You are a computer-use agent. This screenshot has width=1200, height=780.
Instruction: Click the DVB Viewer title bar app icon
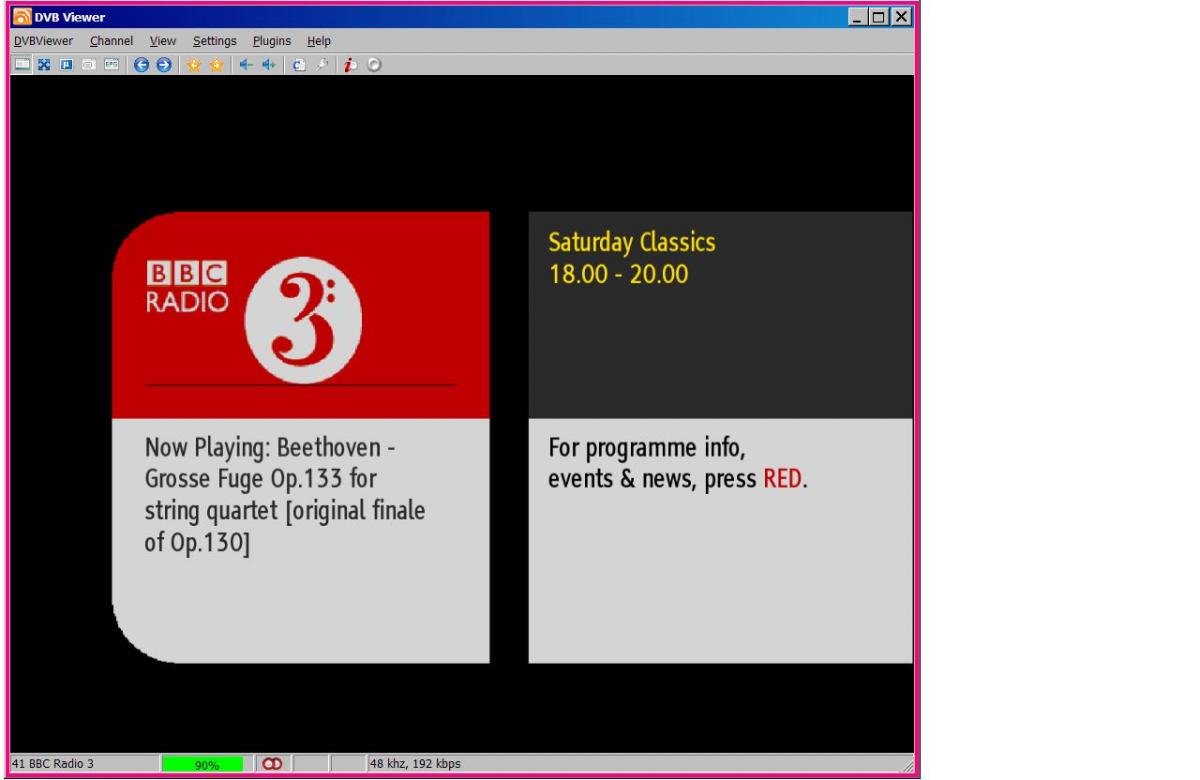(21, 17)
